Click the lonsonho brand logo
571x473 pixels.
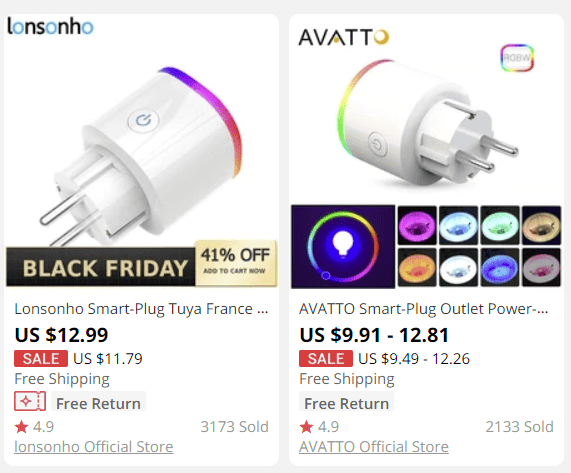pos(50,27)
